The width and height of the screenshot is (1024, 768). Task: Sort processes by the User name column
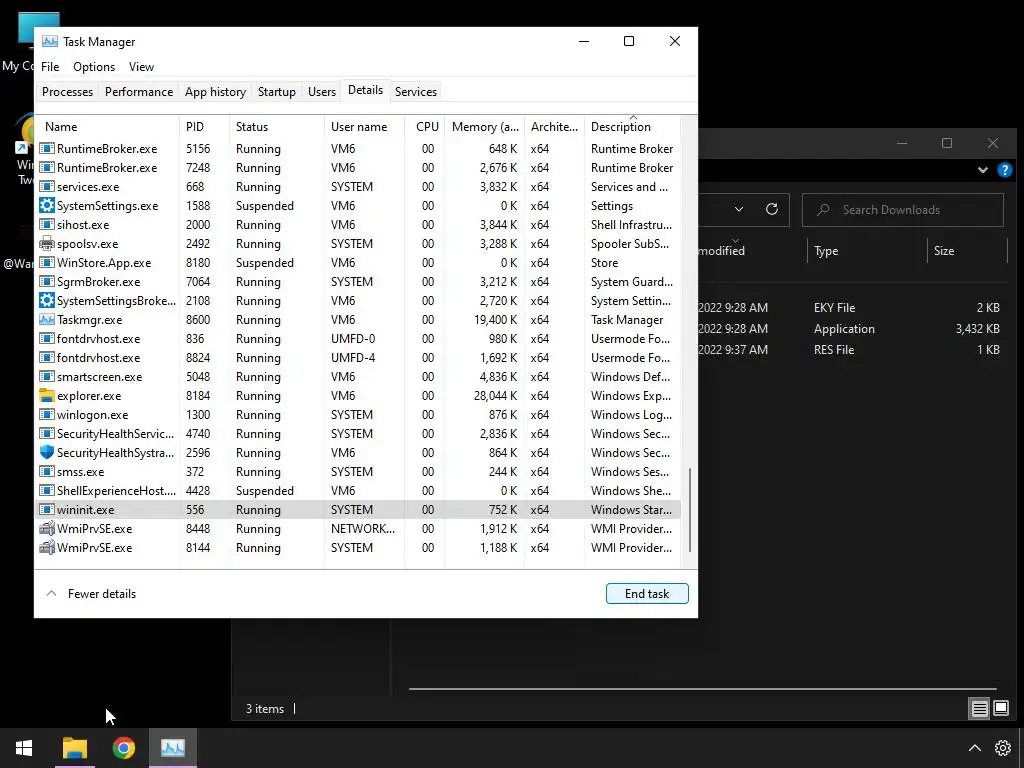coord(364,127)
